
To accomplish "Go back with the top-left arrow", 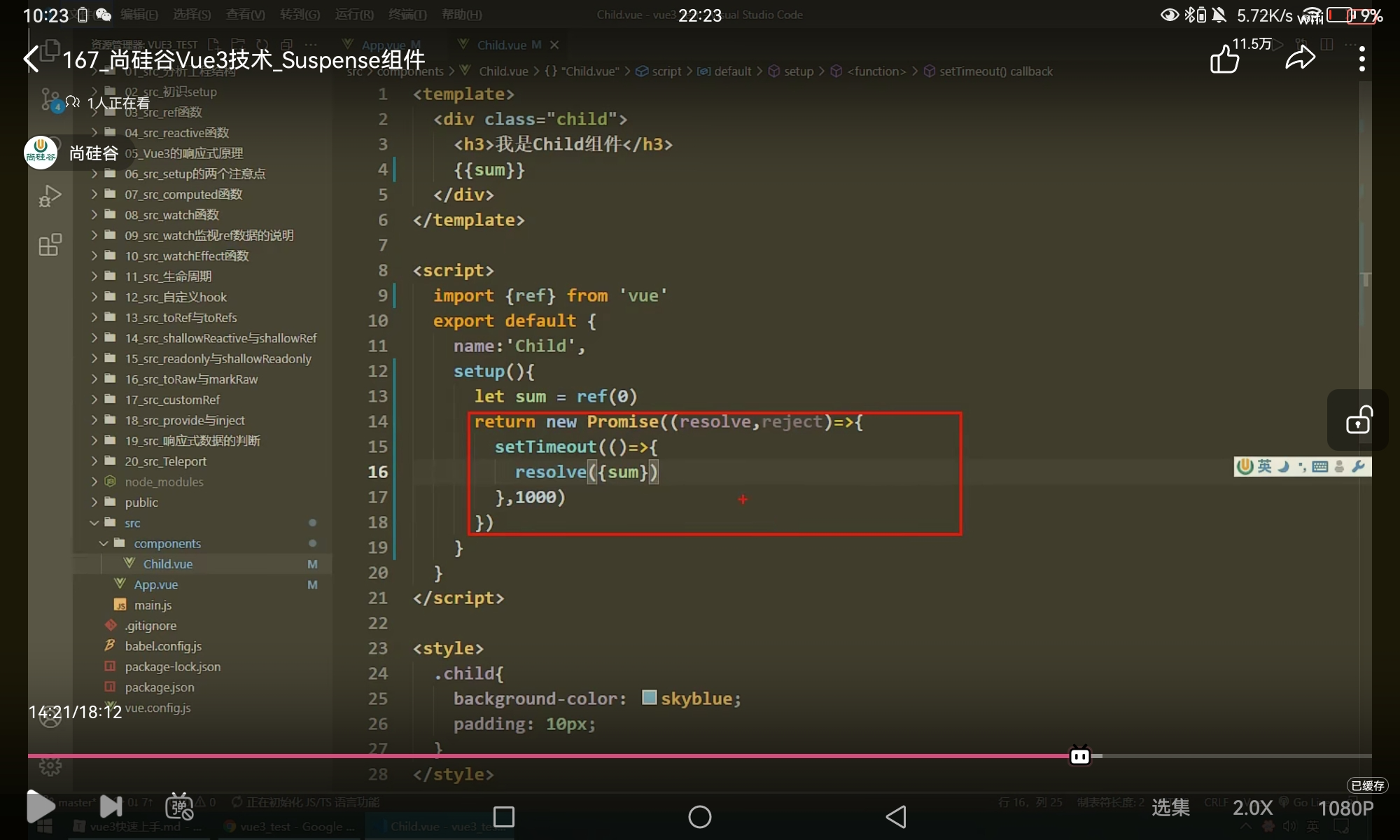I will coord(31,59).
